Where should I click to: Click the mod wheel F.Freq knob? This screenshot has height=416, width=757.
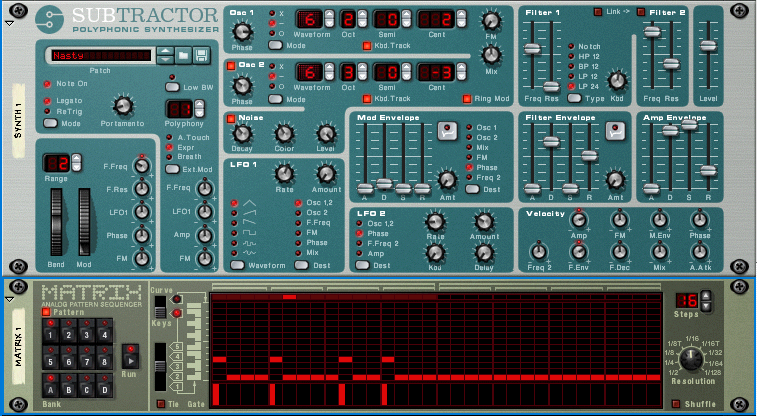click(141, 166)
